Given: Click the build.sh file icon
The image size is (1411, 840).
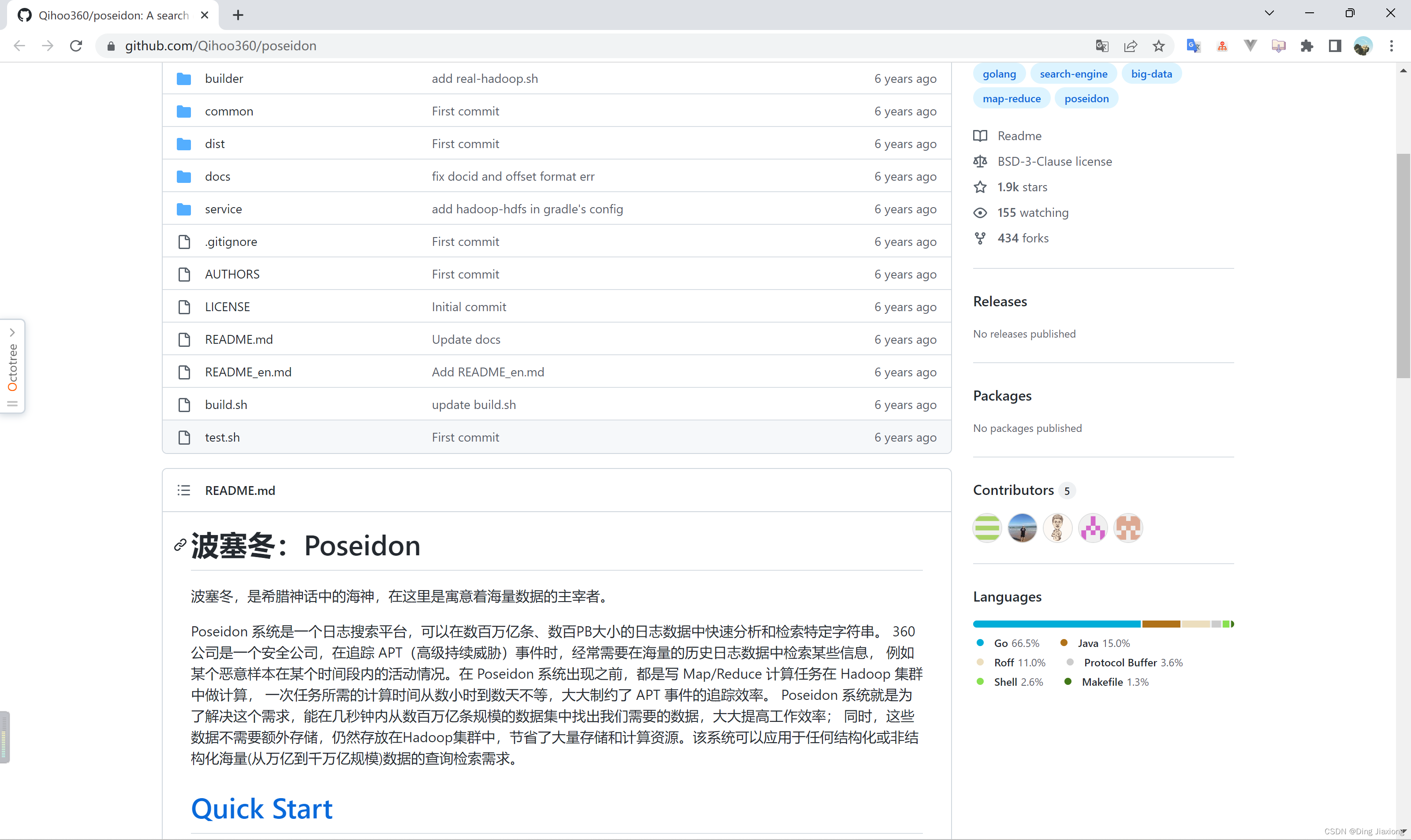Looking at the screenshot, I should 184,405.
